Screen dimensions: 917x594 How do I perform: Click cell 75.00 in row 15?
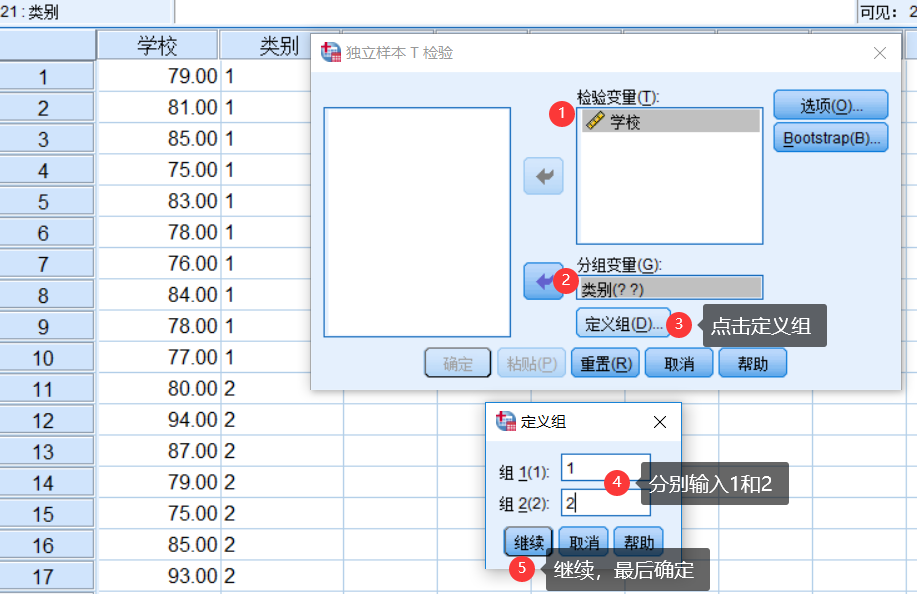pyautogui.click(x=158, y=513)
